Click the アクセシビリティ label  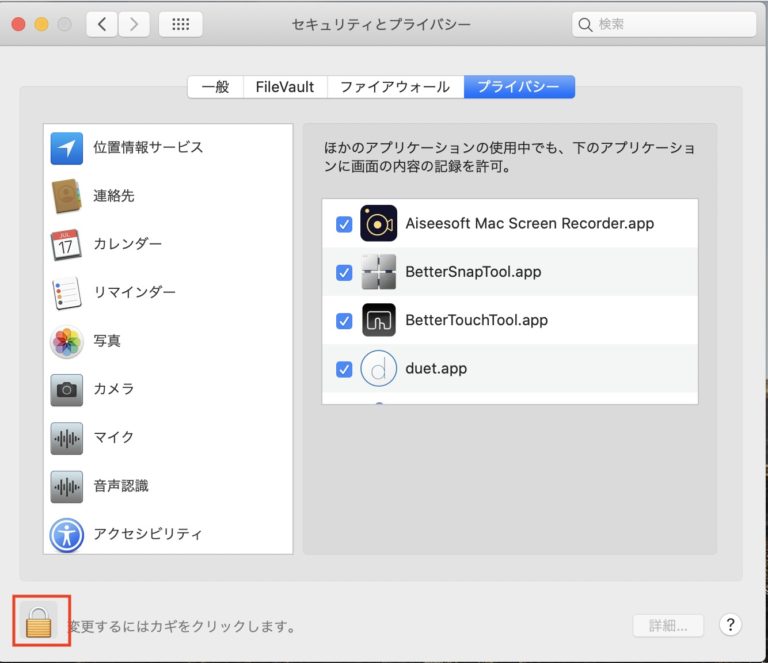click(x=147, y=533)
